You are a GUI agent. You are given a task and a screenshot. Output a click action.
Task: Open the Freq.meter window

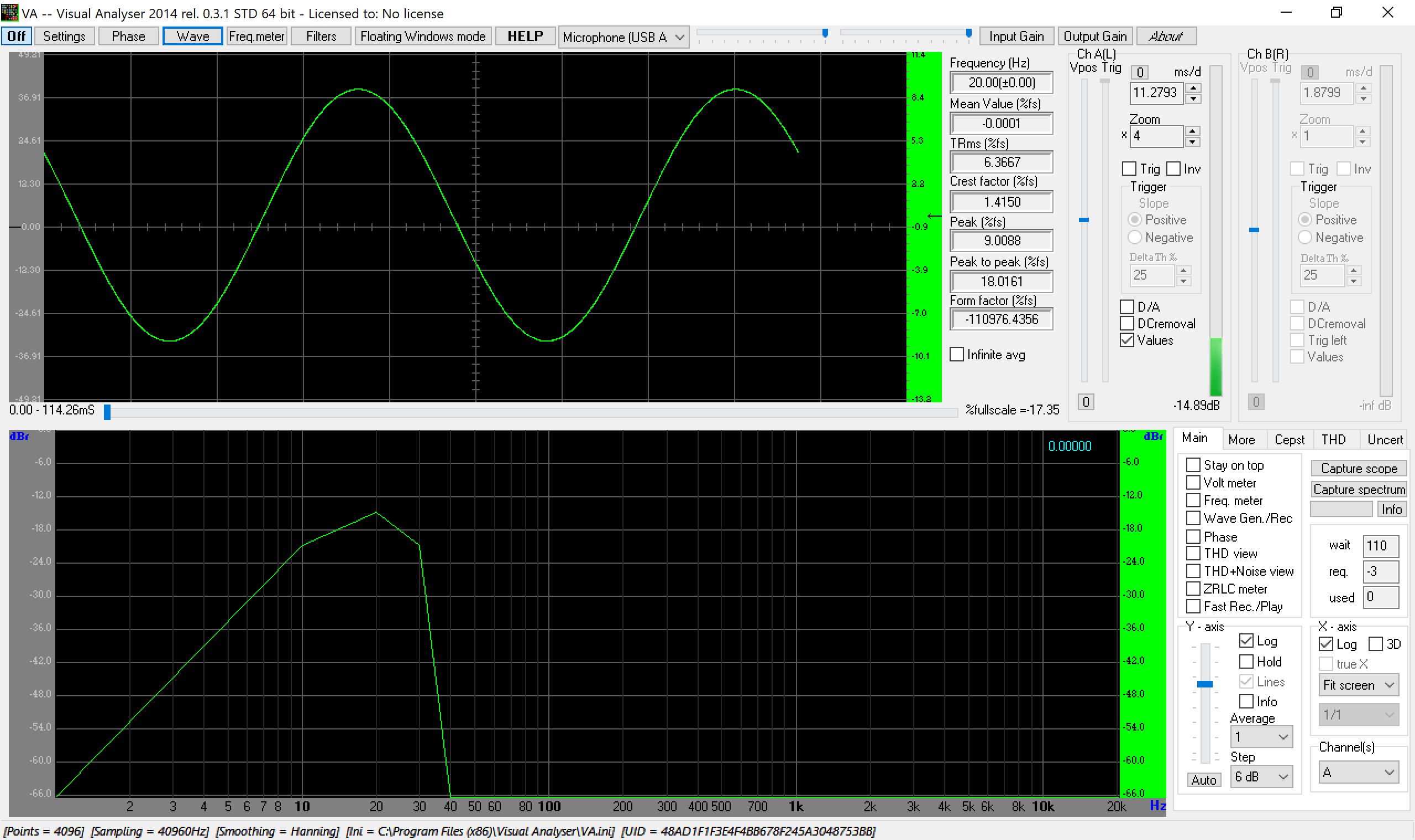coord(256,36)
